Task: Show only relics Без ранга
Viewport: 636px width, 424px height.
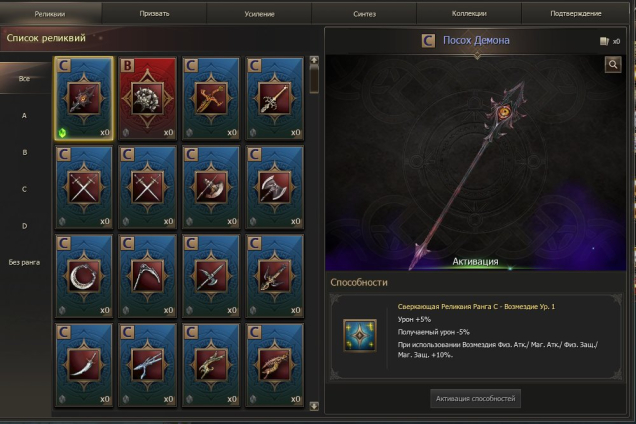Action: [24, 263]
